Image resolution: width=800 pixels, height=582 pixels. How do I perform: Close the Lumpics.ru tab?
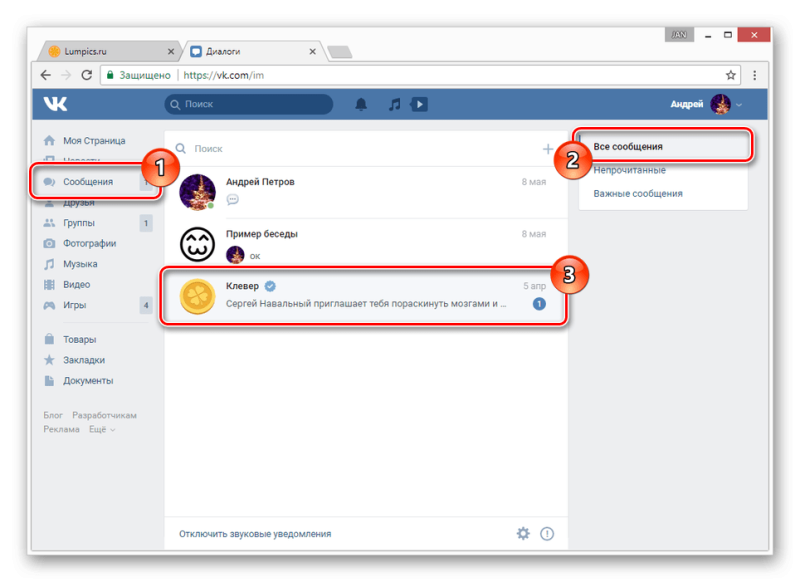click(x=171, y=52)
